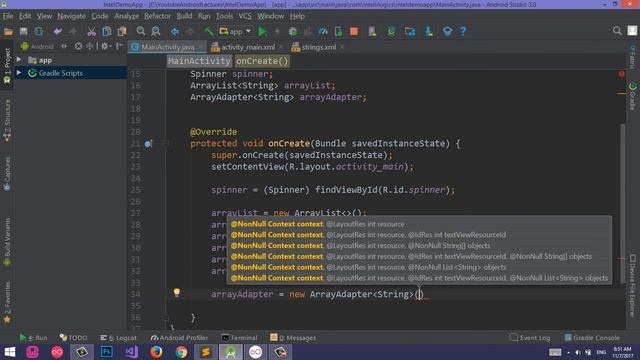Toggle the Project side panel tab
Image resolution: width=640 pixels, height=360 pixels.
point(7,66)
